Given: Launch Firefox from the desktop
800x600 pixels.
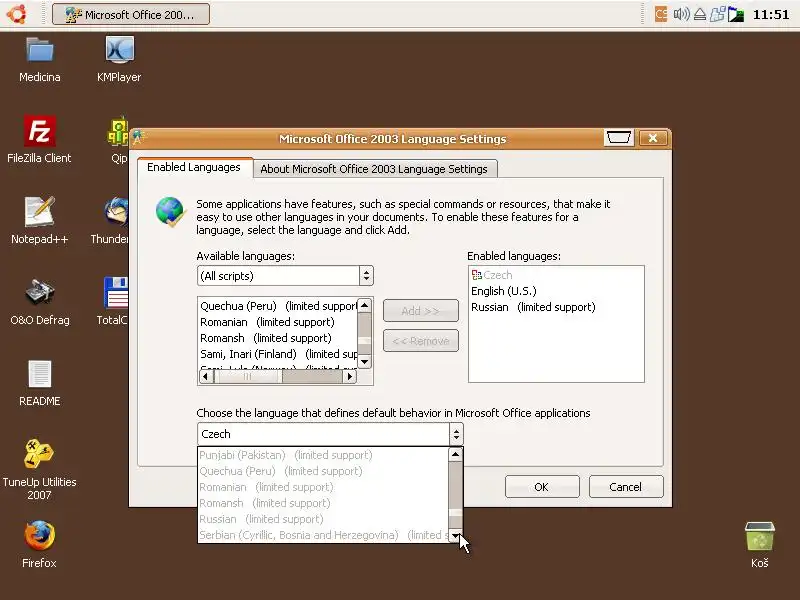Looking at the screenshot, I should [39, 536].
